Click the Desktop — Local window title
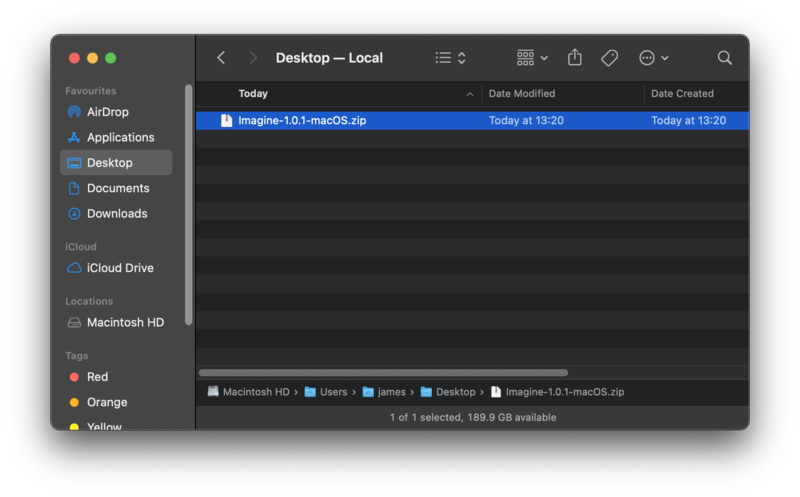The image size is (800, 497). click(x=329, y=58)
